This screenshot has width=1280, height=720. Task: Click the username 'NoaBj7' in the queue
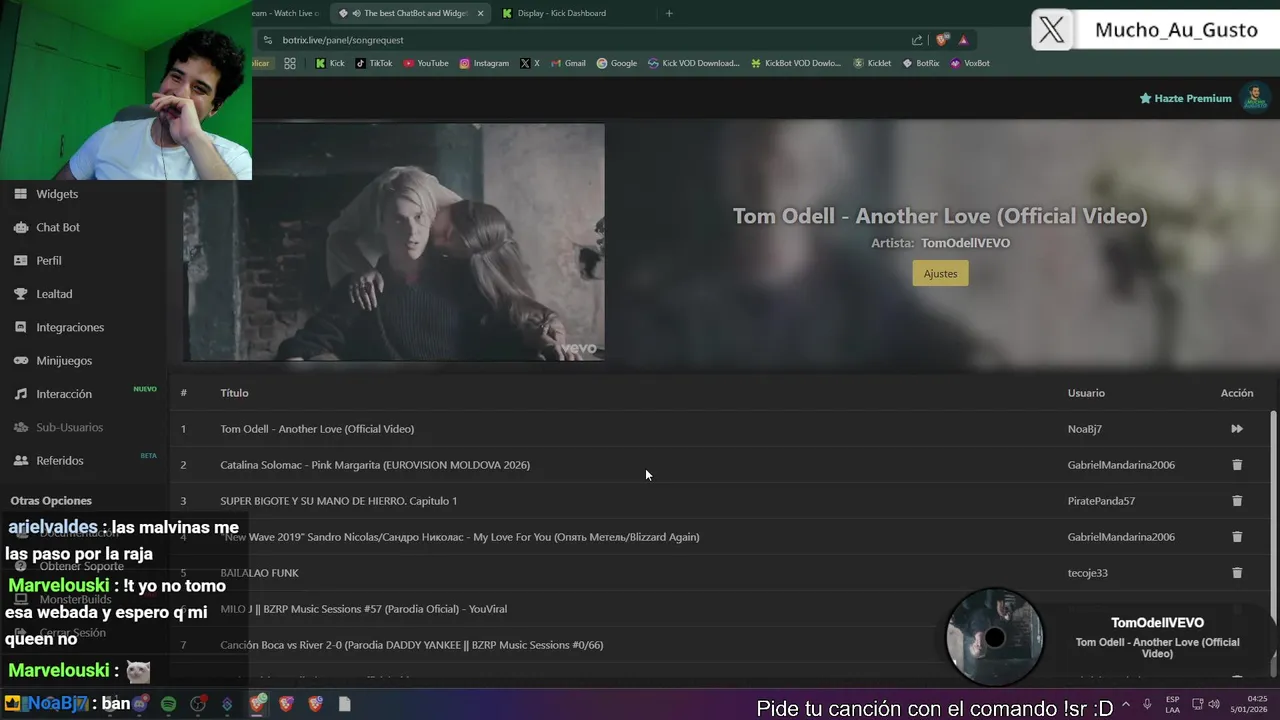1084,429
